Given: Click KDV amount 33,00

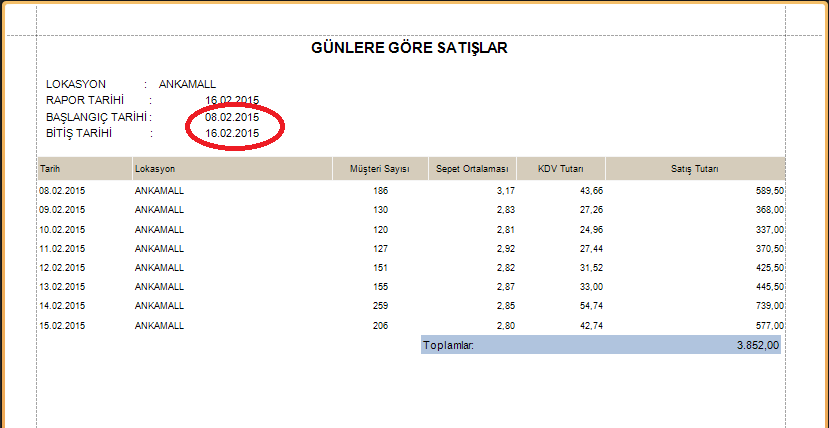Looking at the screenshot, I should (592, 286).
